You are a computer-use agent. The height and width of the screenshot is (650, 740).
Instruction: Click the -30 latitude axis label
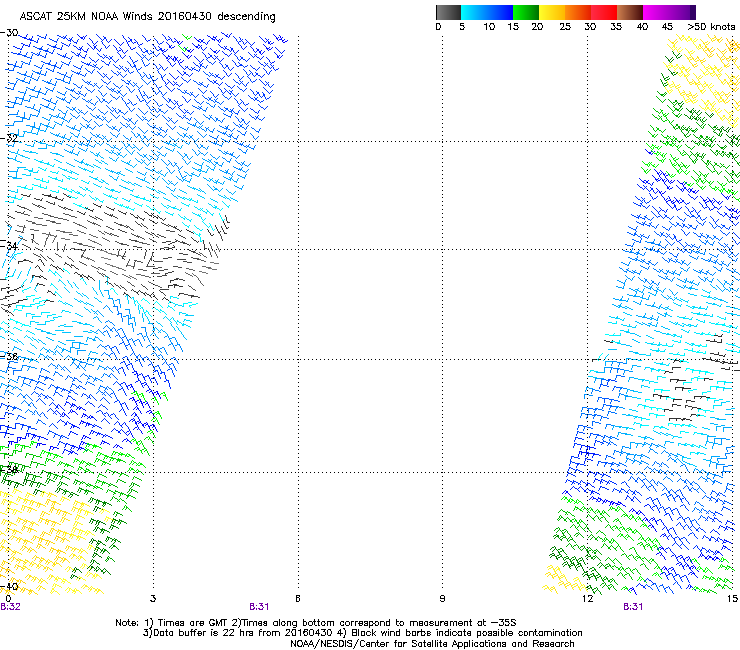tap(9, 33)
